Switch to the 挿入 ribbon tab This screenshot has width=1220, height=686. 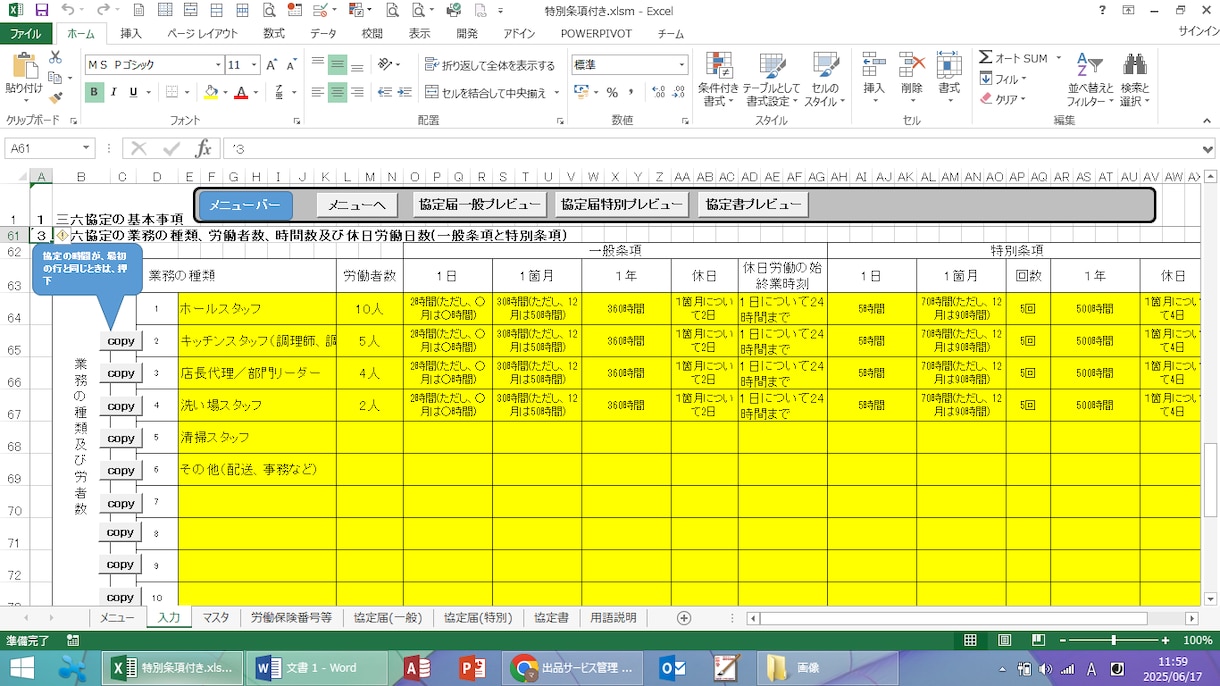131,33
